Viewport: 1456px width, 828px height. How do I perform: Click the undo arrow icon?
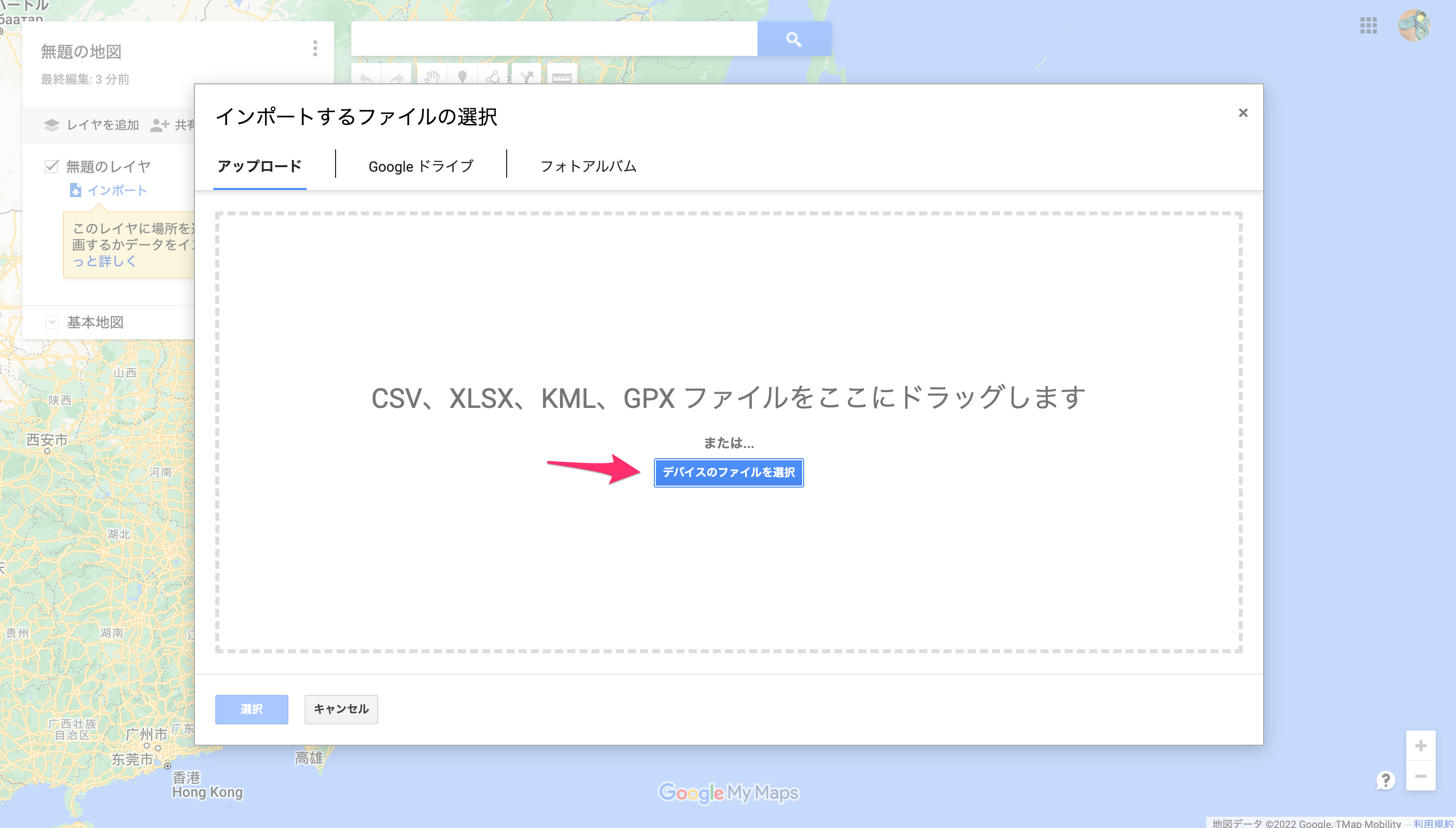coord(366,76)
